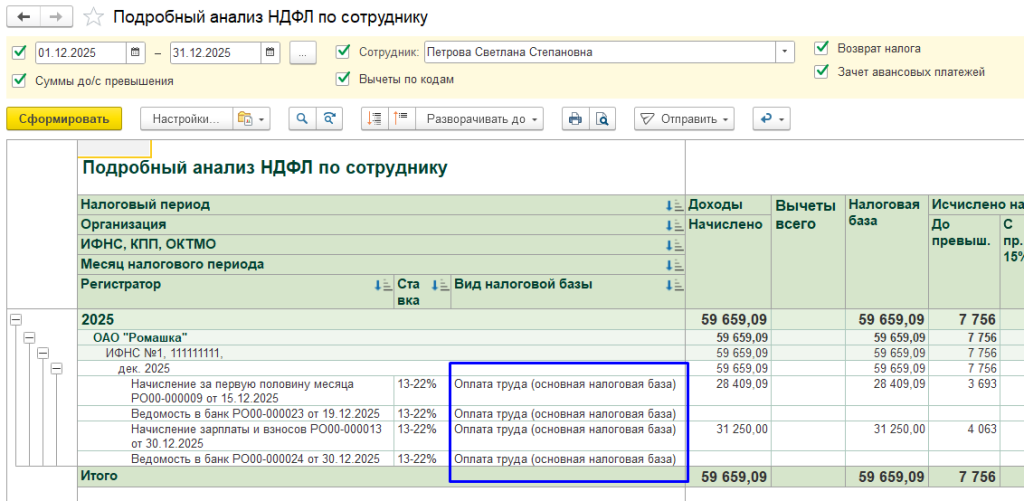
Task: Click the back navigation arrow
Action: coord(24,17)
